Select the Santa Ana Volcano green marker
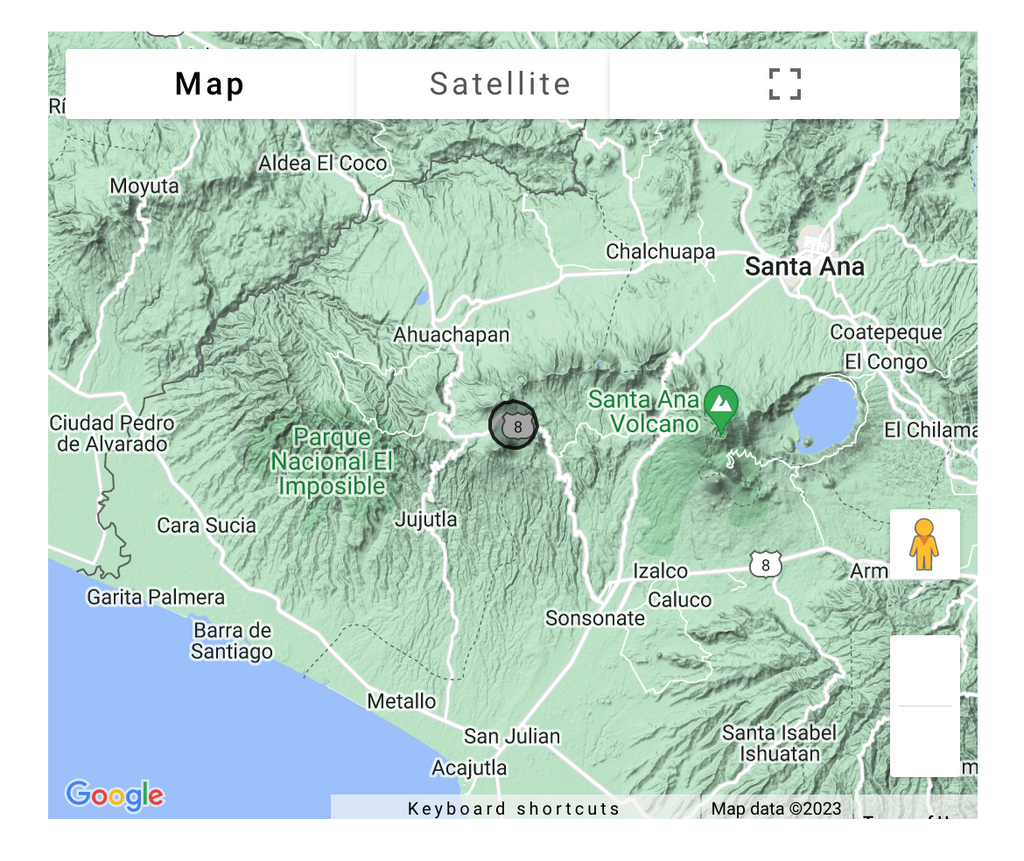This screenshot has height=861, width=1024. pyautogui.click(x=720, y=406)
